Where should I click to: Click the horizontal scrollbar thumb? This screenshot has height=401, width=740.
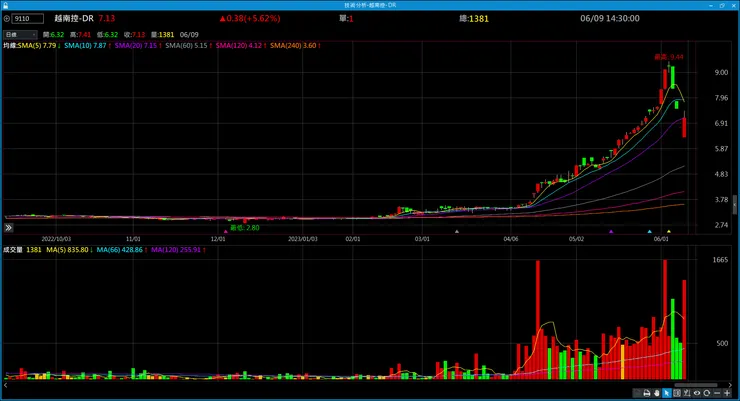[x=696, y=385]
